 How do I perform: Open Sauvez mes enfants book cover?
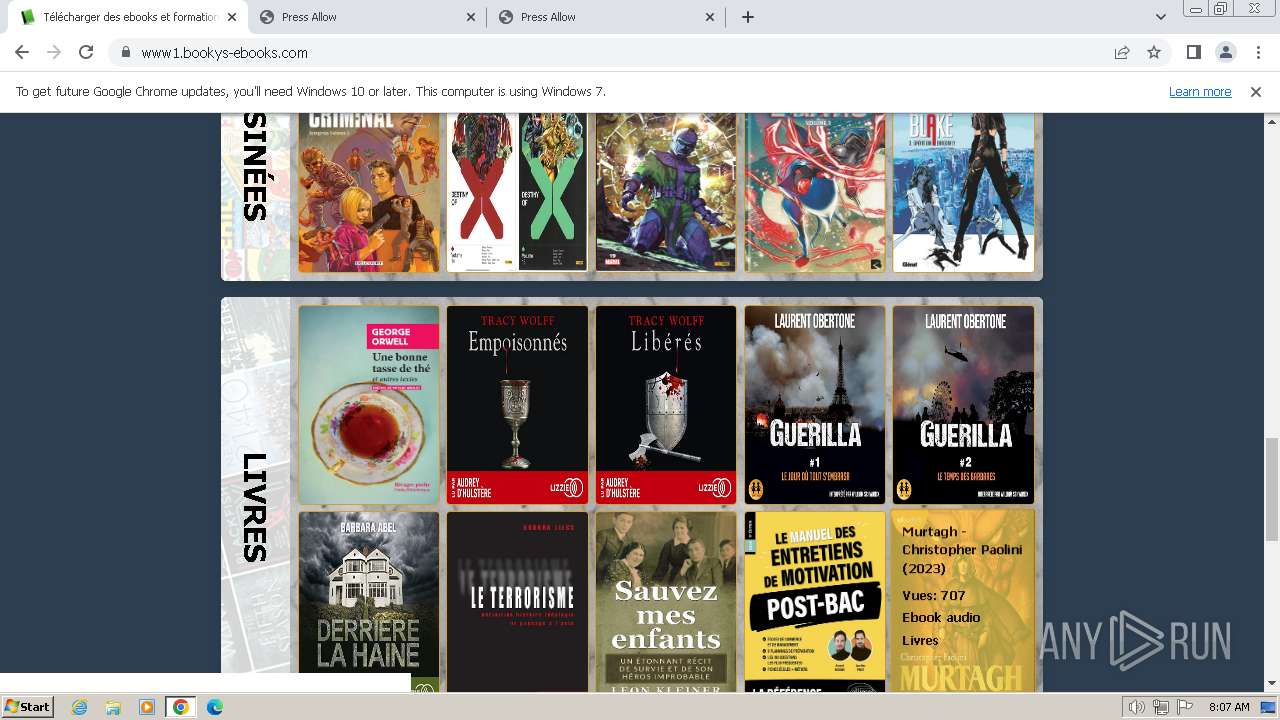pos(666,602)
